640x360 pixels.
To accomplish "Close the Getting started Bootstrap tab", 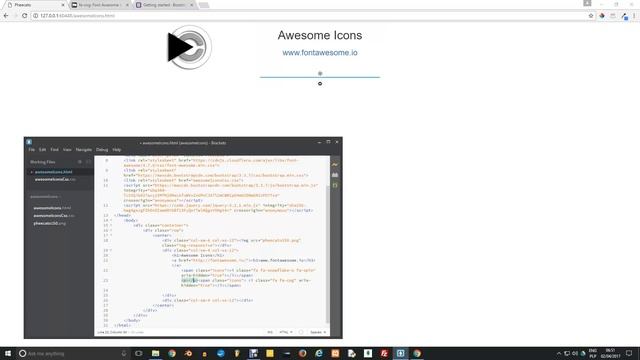I will [x=191, y=5].
